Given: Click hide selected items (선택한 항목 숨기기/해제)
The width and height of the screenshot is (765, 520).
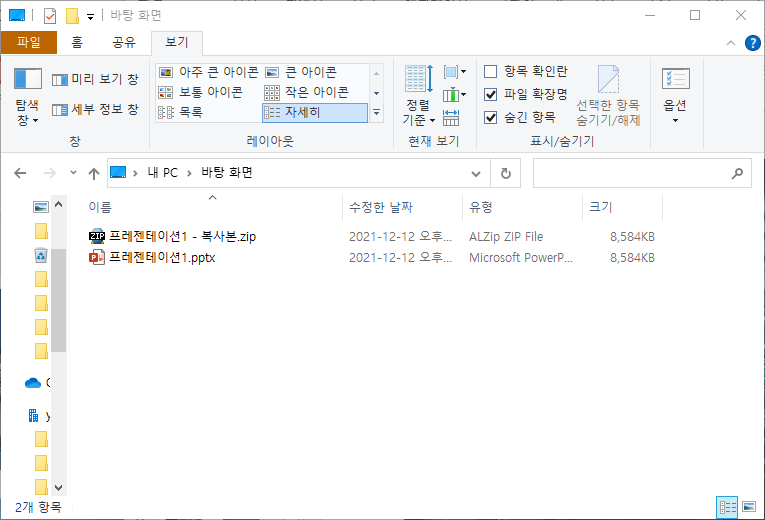Looking at the screenshot, I should click(608, 96).
